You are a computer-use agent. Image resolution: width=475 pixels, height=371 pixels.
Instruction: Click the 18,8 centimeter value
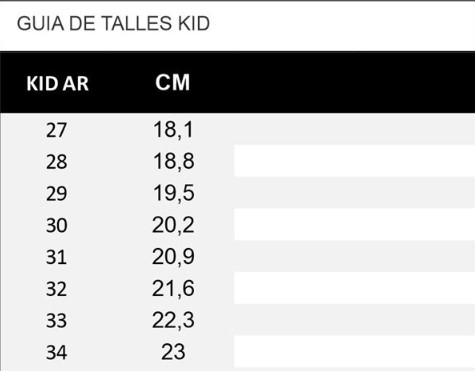(173, 161)
